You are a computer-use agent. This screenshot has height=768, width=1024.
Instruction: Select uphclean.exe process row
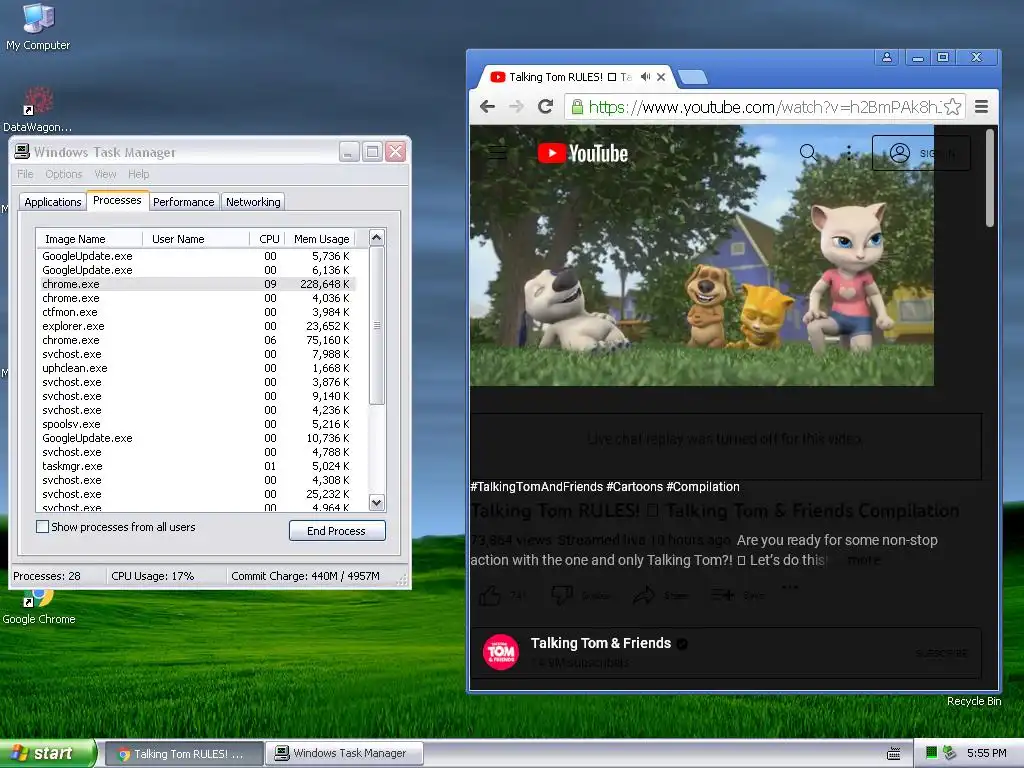[196, 368]
